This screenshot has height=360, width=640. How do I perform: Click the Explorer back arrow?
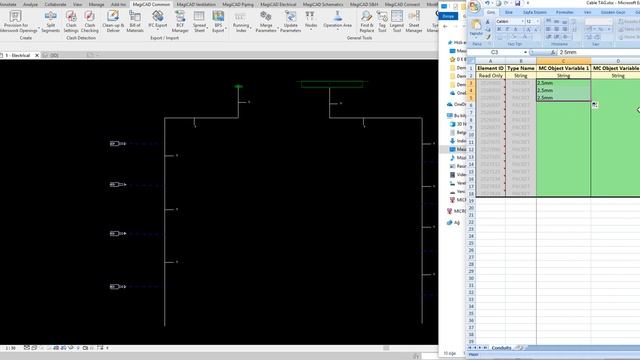coord(445,27)
